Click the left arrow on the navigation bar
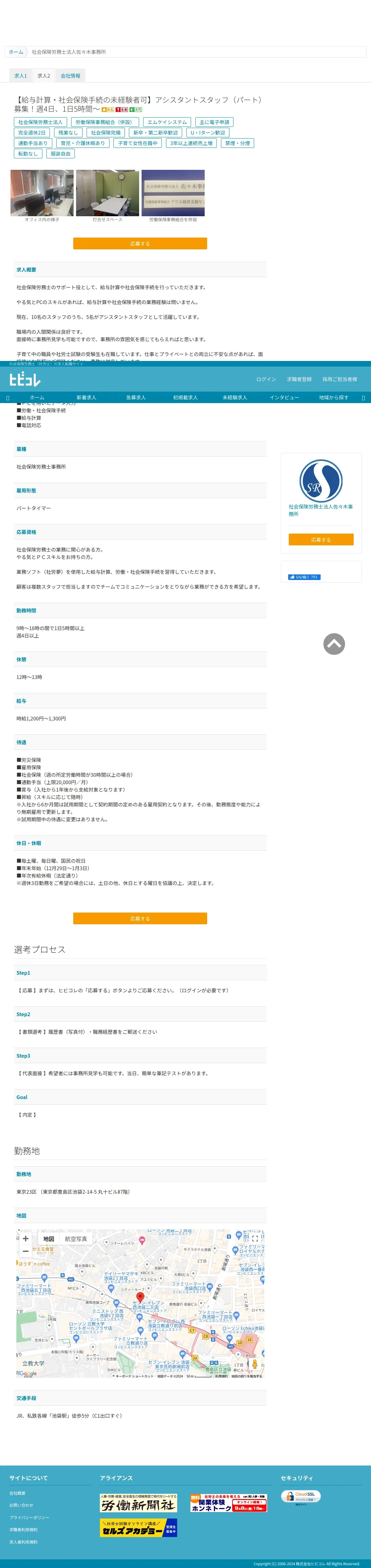 click(x=7, y=397)
